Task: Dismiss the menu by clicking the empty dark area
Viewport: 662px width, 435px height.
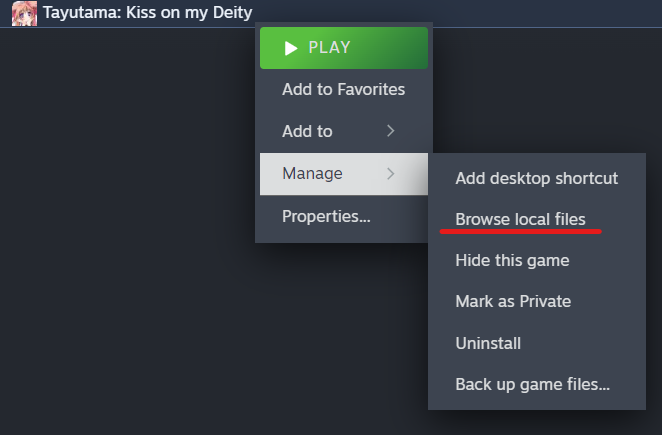Action: (127, 232)
